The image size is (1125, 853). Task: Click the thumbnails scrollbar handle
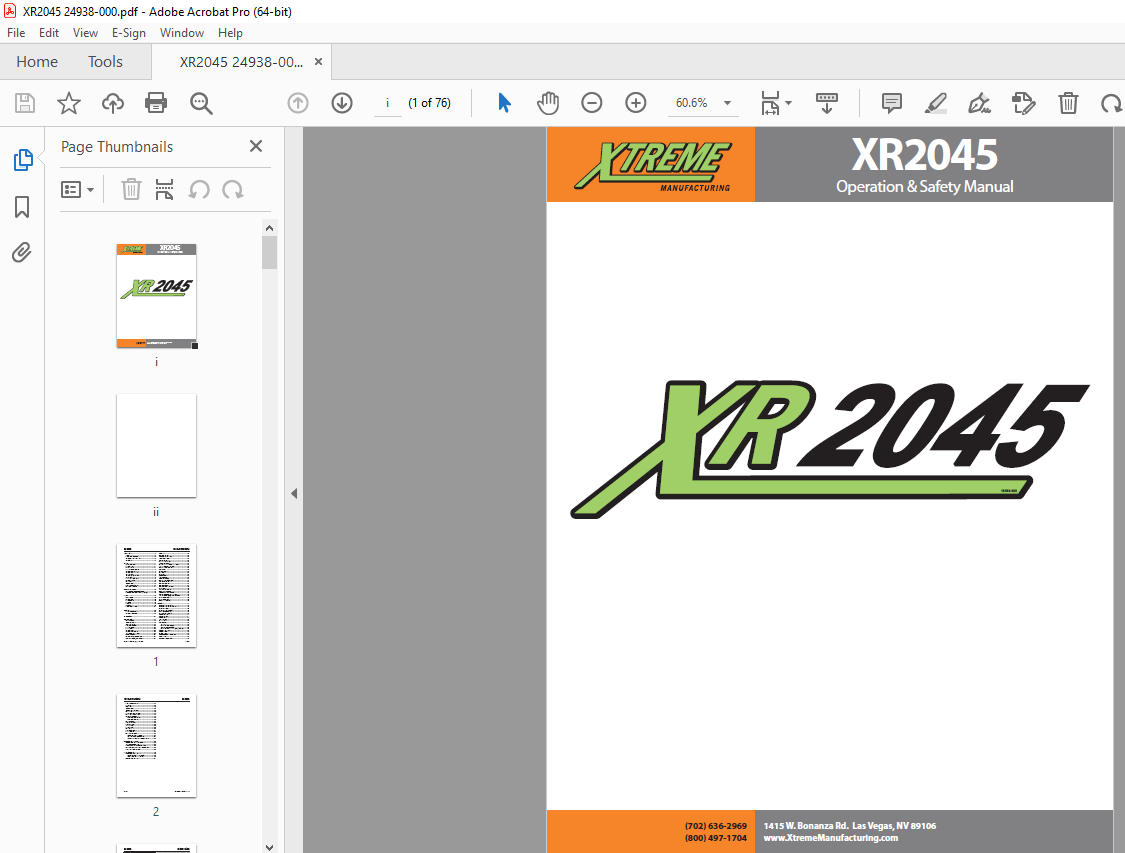pyautogui.click(x=270, y=253)
